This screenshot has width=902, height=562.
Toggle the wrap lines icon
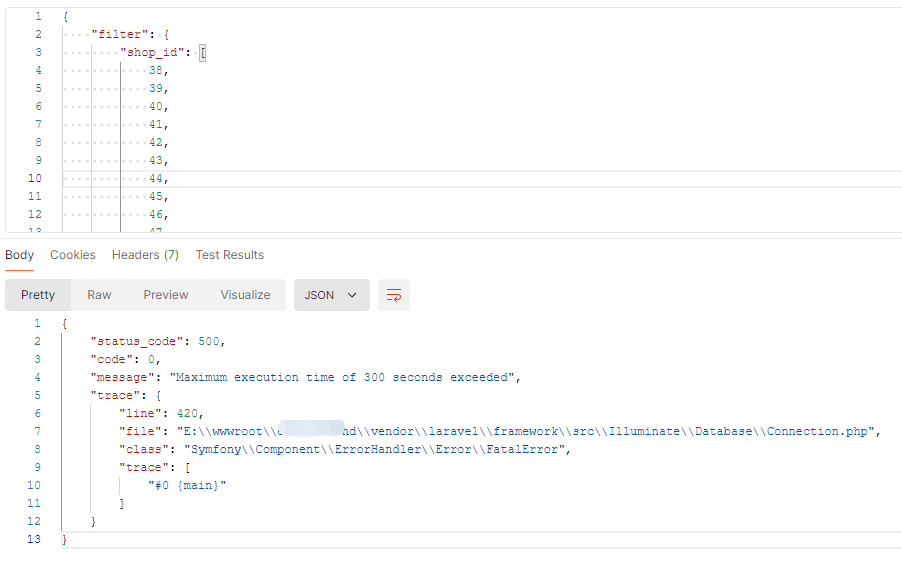point(394,295)
